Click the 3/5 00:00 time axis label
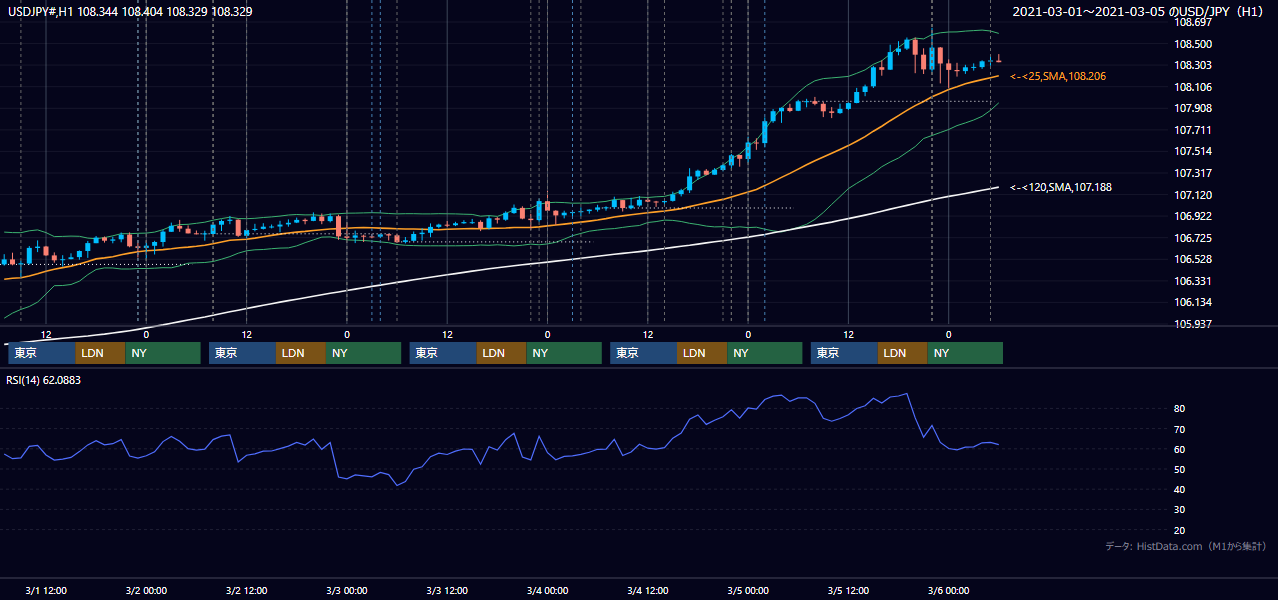Image resolution: width=1278 pixels, height=600 pixels. [748, 590]
